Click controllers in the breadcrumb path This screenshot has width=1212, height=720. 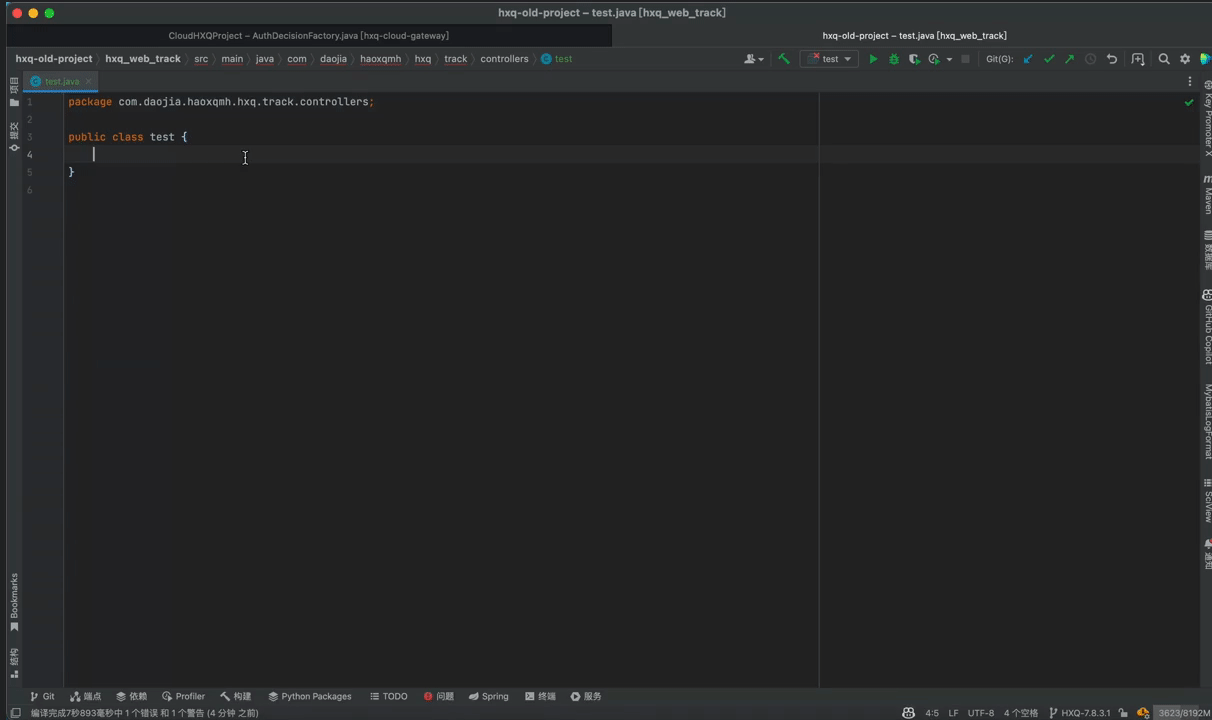tap(504, 59)
